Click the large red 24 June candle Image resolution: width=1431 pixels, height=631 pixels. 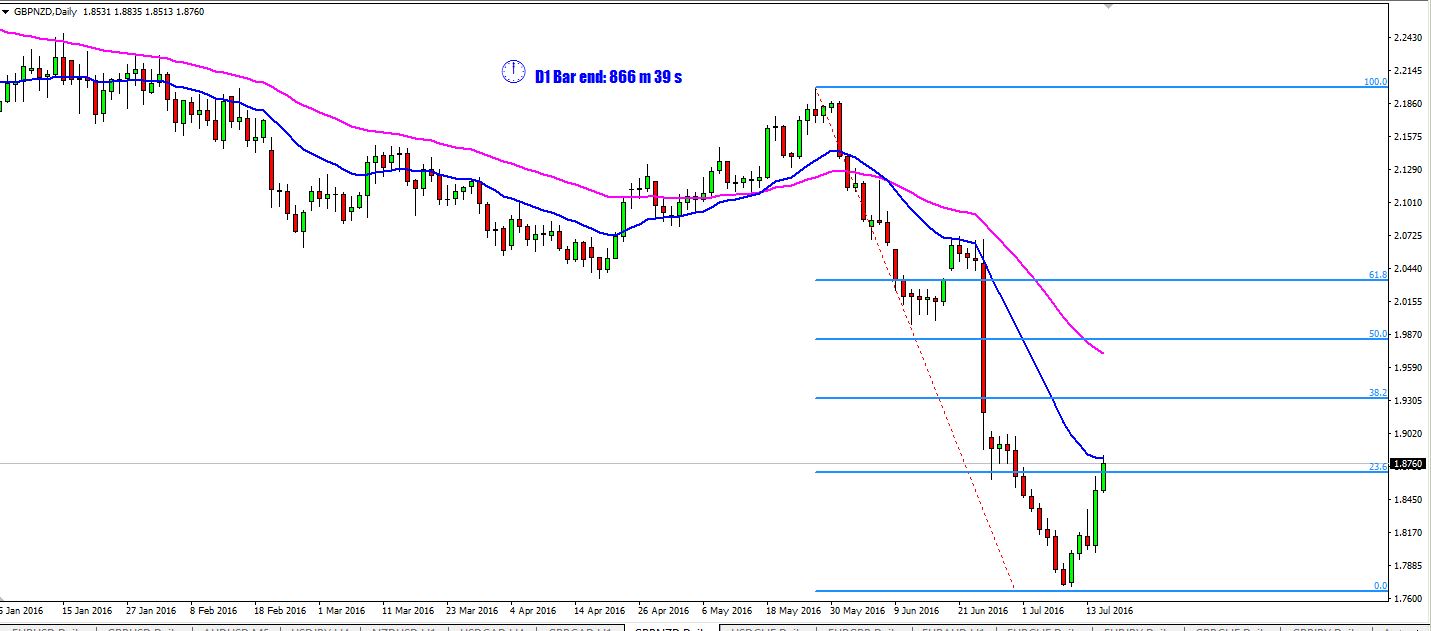pos(983,338)
